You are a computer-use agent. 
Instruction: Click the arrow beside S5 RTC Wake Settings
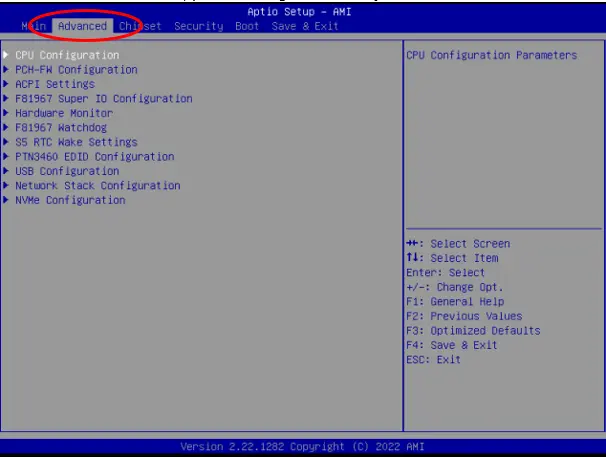(6, 142)
